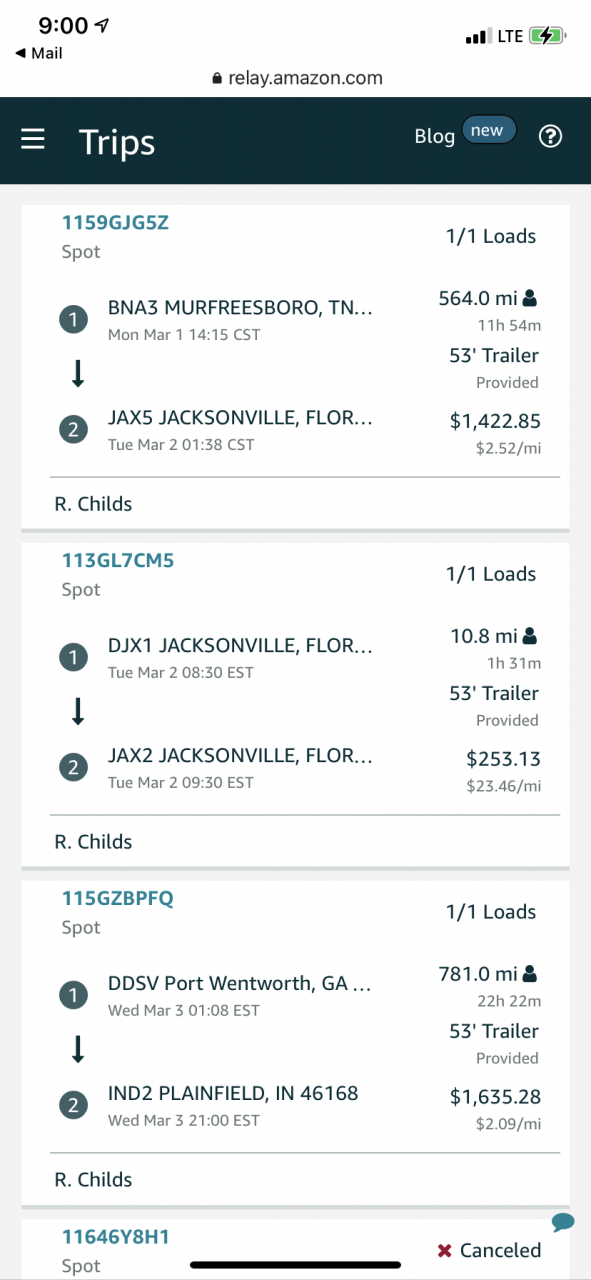Select the DDSV Port Wentworth stop
This screenshot has width=591, height=1280.
(x=240, y=994)
